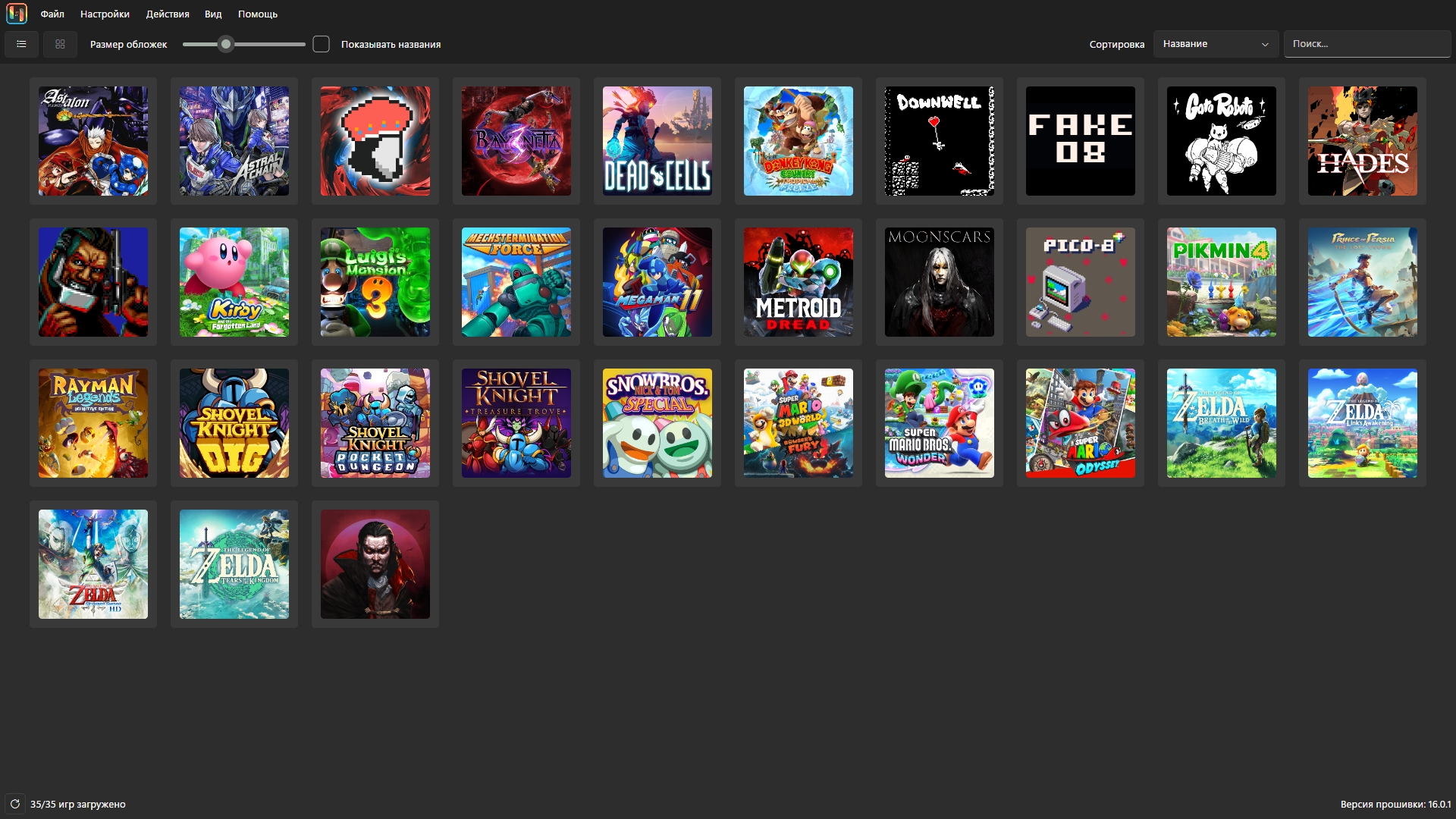Open the Действия menu

[x=168, y=14]
